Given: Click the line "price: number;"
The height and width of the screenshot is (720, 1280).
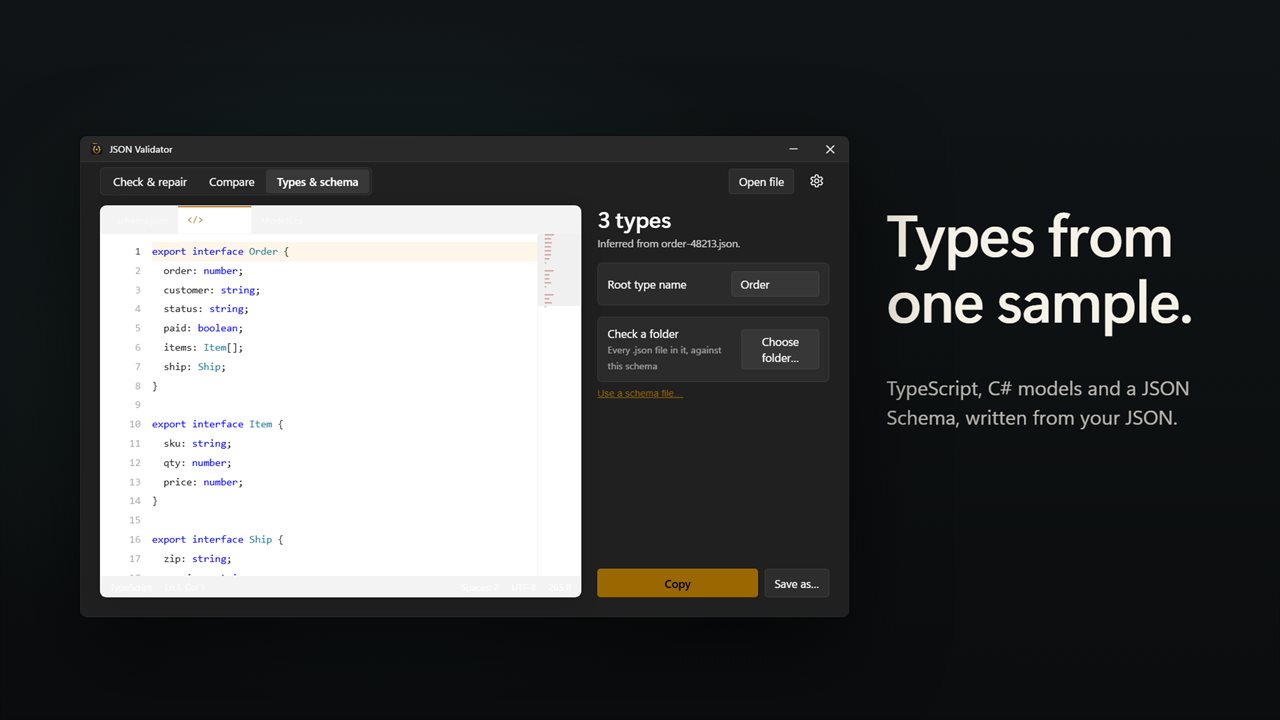Looking at the screenshot, I should click(x=203, y=482).
